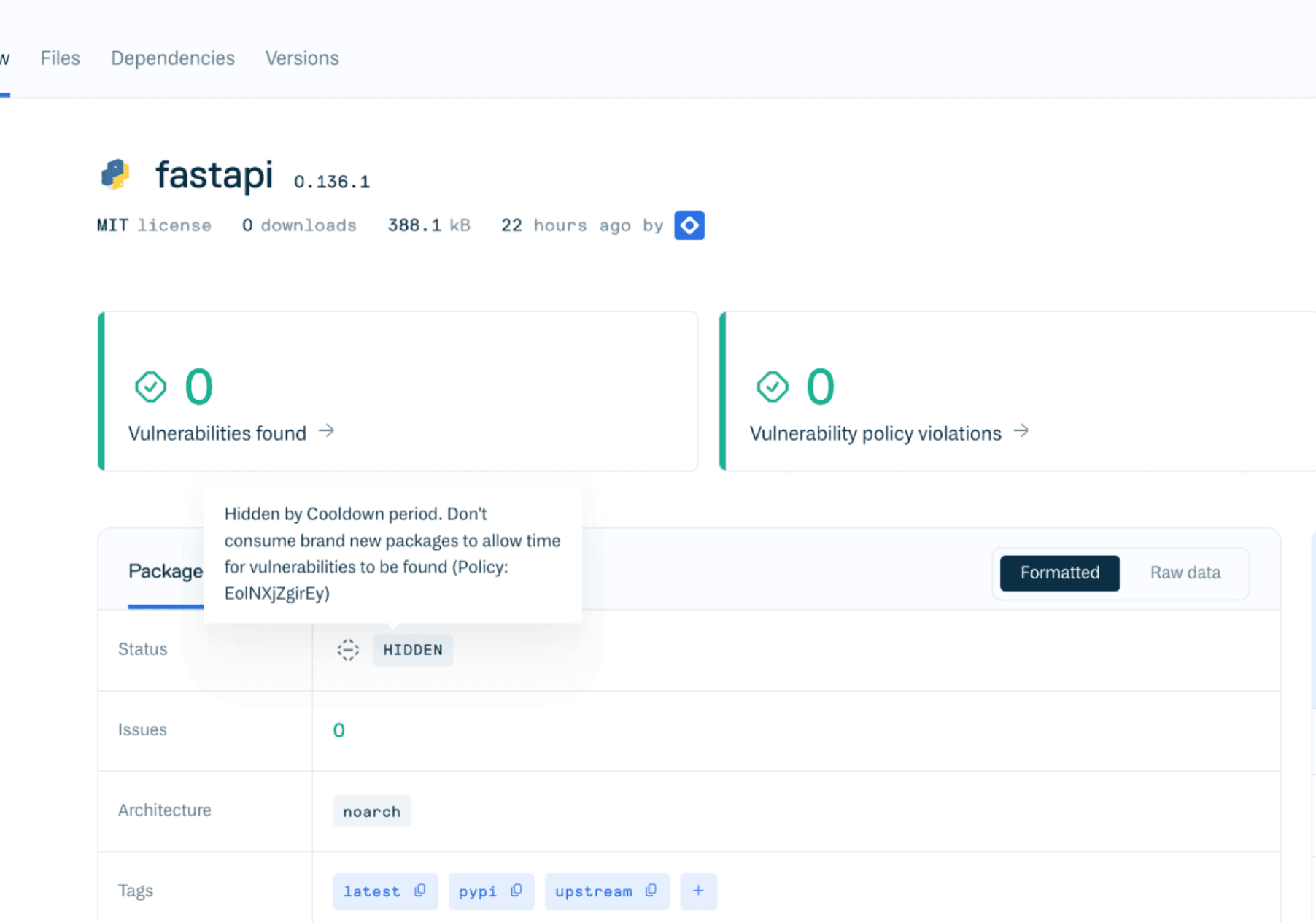Click the fastapi package title
Image resolution: width=1316 pixels, height=922 pixels.
point(214,175)
